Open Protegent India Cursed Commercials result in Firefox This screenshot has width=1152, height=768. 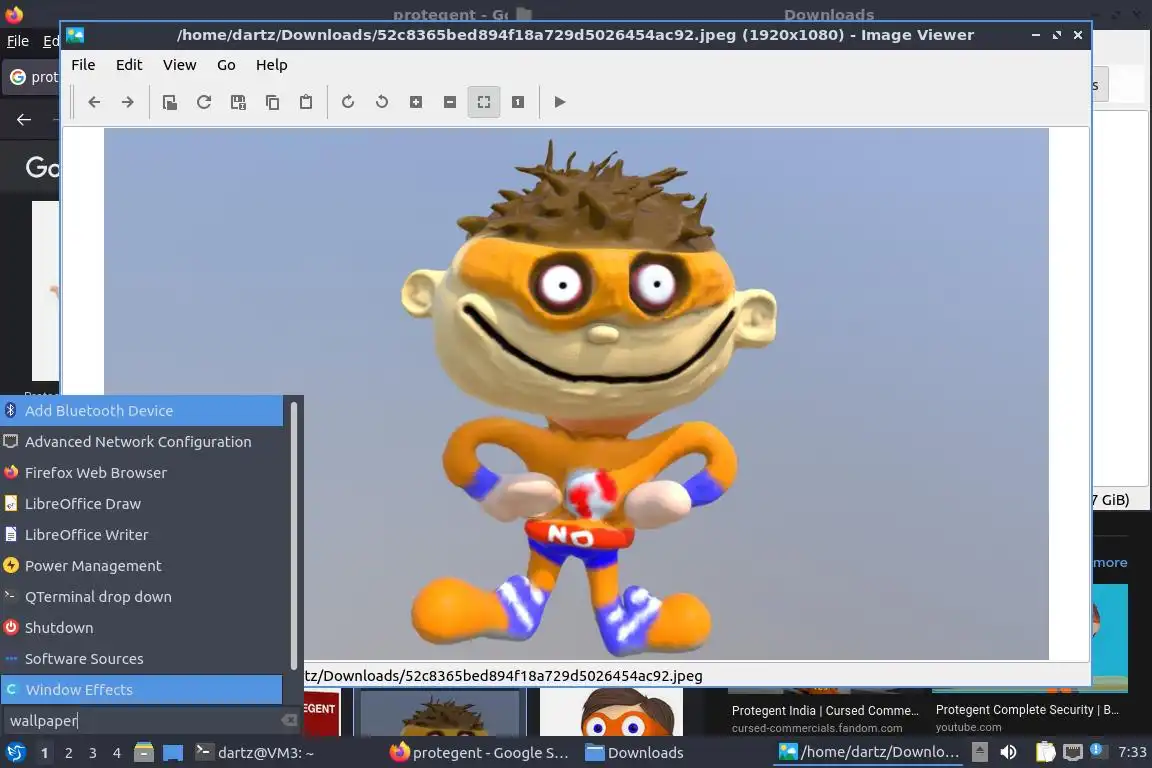825,711
